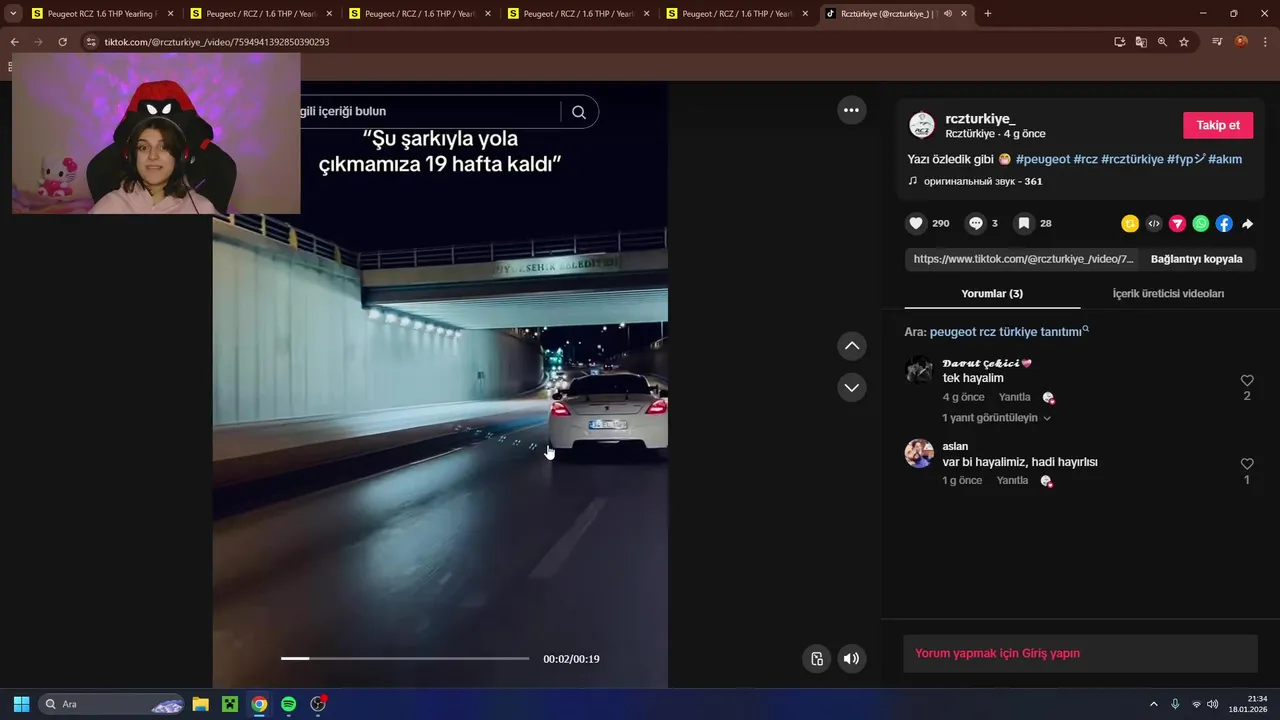Click the search magnifier in video overlay
The image size is (1280, 720).
coord(579,112)
